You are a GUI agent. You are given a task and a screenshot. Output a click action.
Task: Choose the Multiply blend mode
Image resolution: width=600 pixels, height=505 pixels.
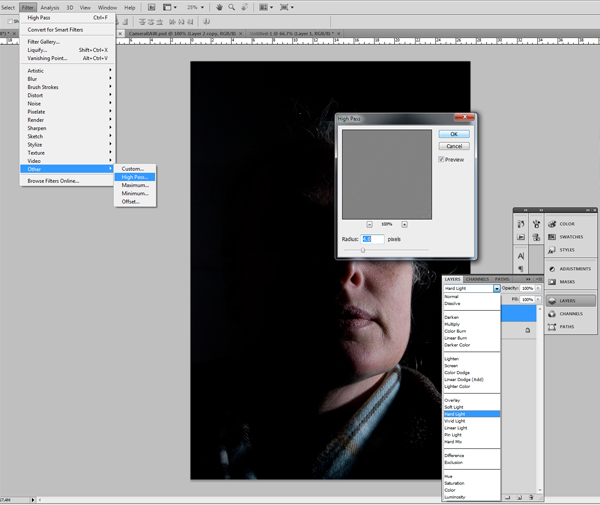472,324
